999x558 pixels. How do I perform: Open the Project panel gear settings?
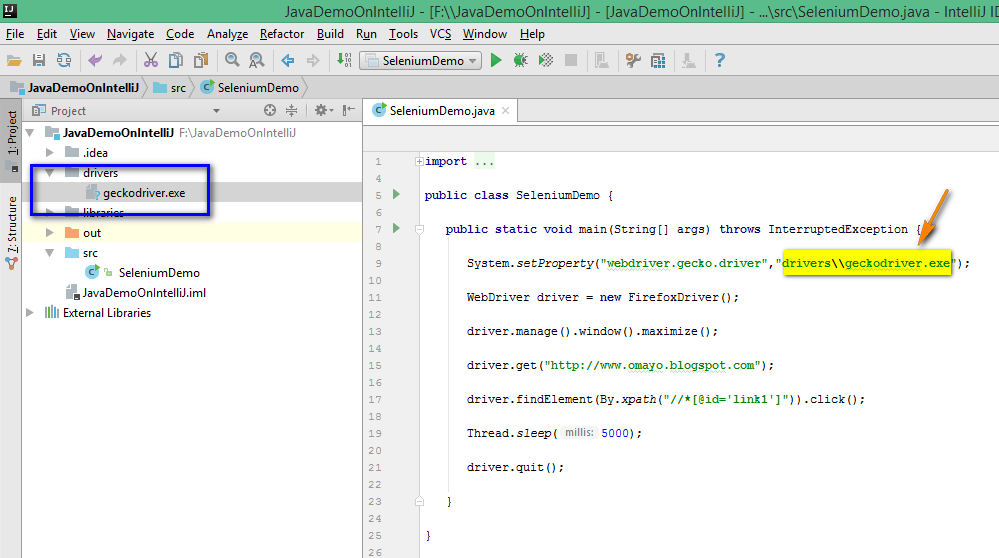[324, 110]
